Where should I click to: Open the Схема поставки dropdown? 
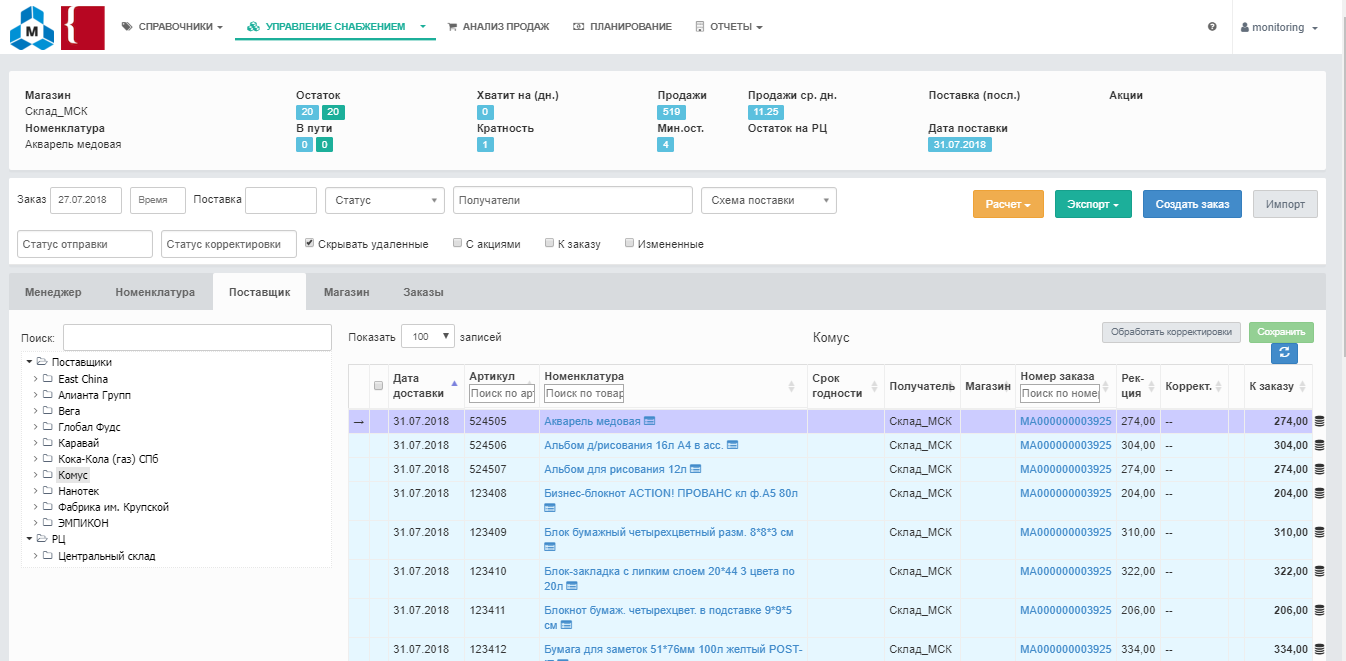(768, 200)
